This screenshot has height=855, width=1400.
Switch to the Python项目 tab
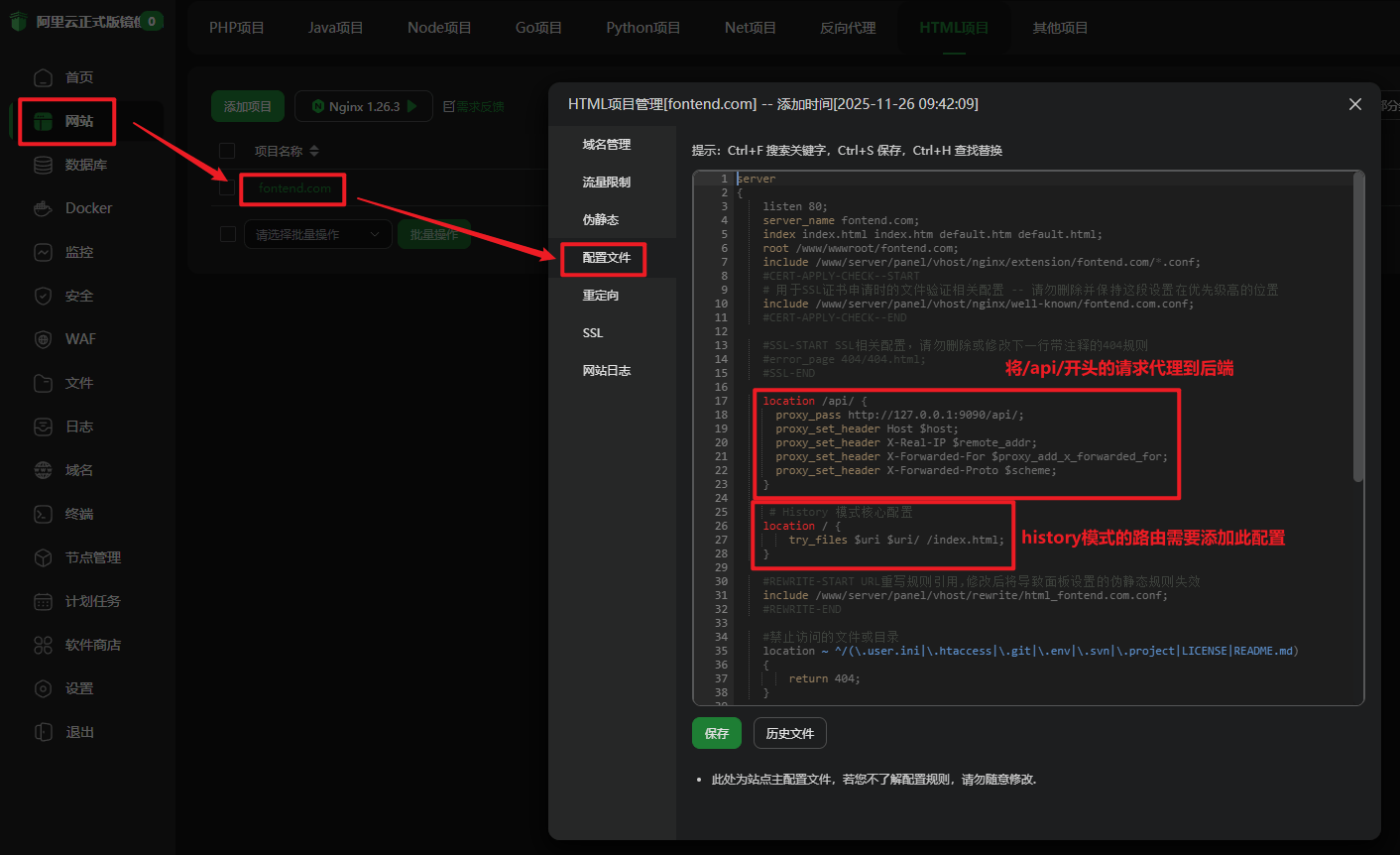(642, 28)
